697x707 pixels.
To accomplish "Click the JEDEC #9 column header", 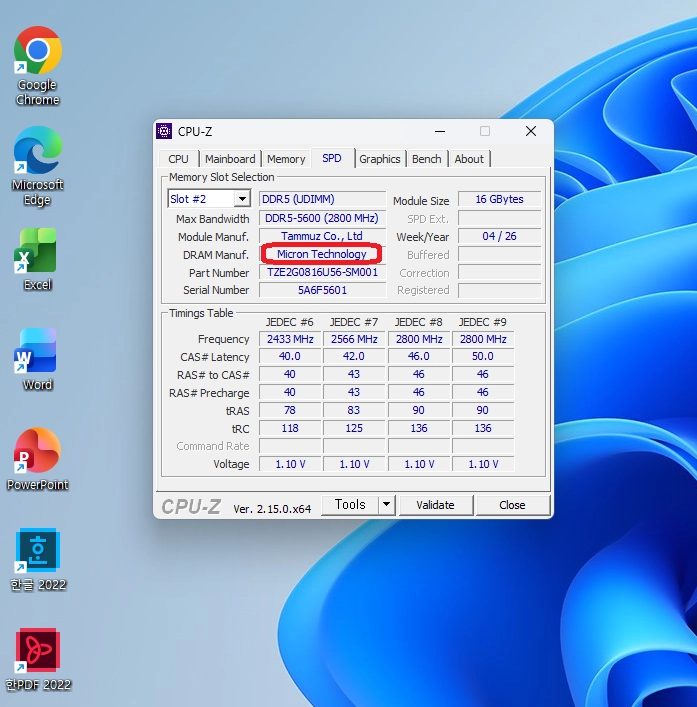I will (482, 322).
